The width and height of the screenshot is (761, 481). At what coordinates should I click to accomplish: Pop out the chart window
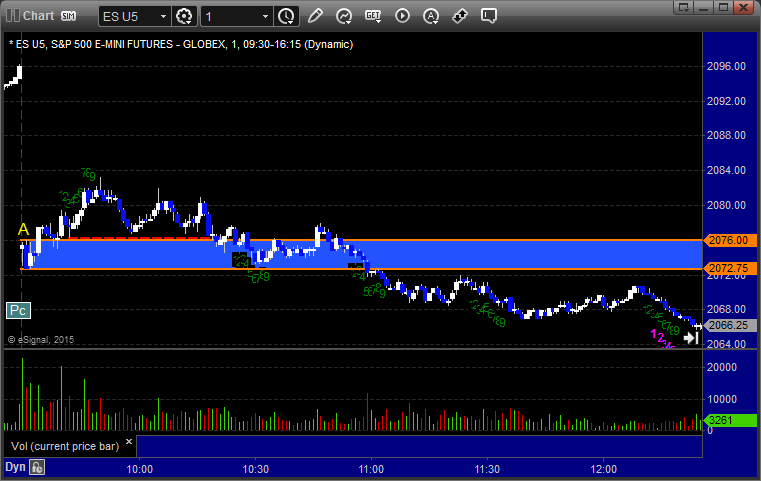coord(683,7)
